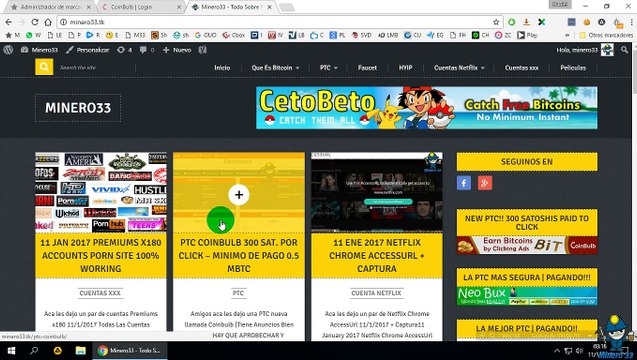Click the green circle extension icon
Viewport: 637px width, 360px height.
512,22
